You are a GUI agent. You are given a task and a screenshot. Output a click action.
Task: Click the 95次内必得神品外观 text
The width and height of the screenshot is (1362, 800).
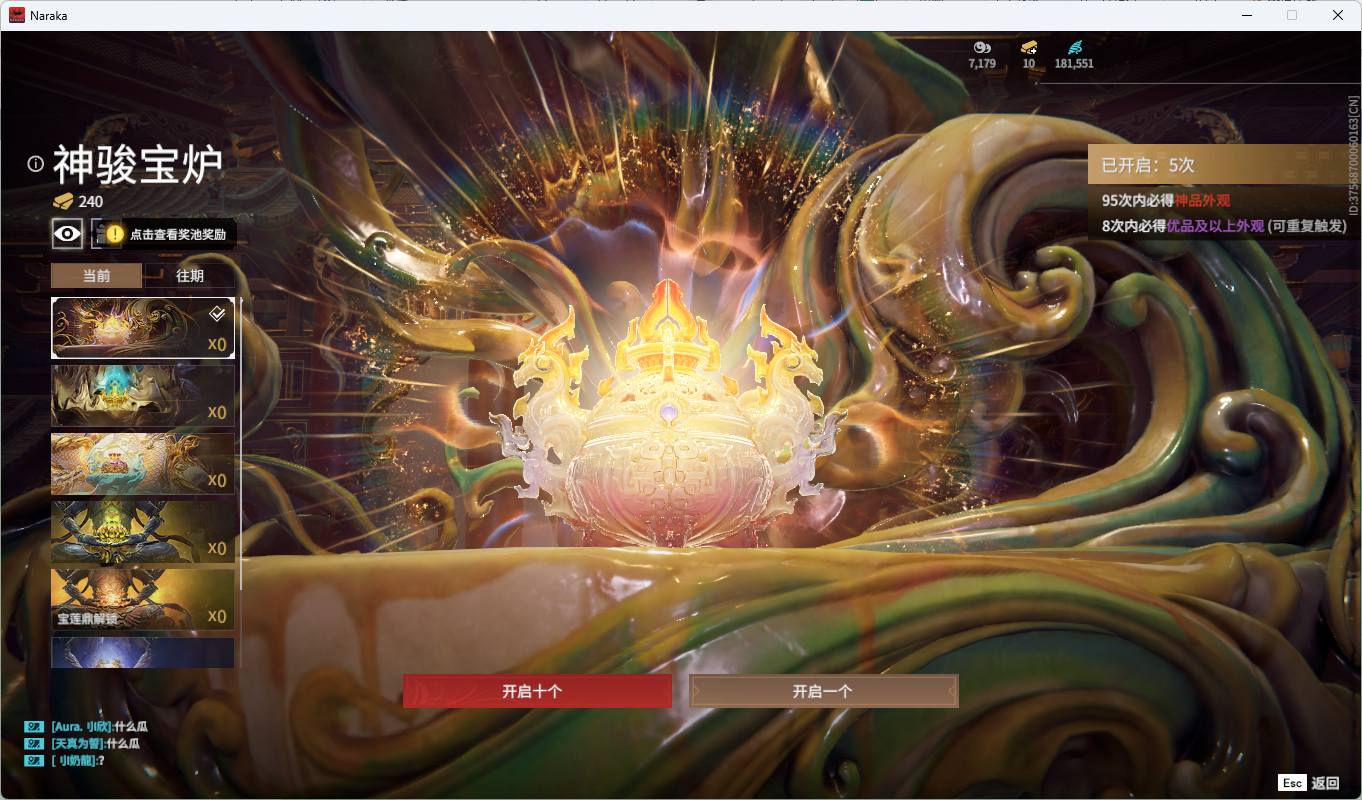1166,201
